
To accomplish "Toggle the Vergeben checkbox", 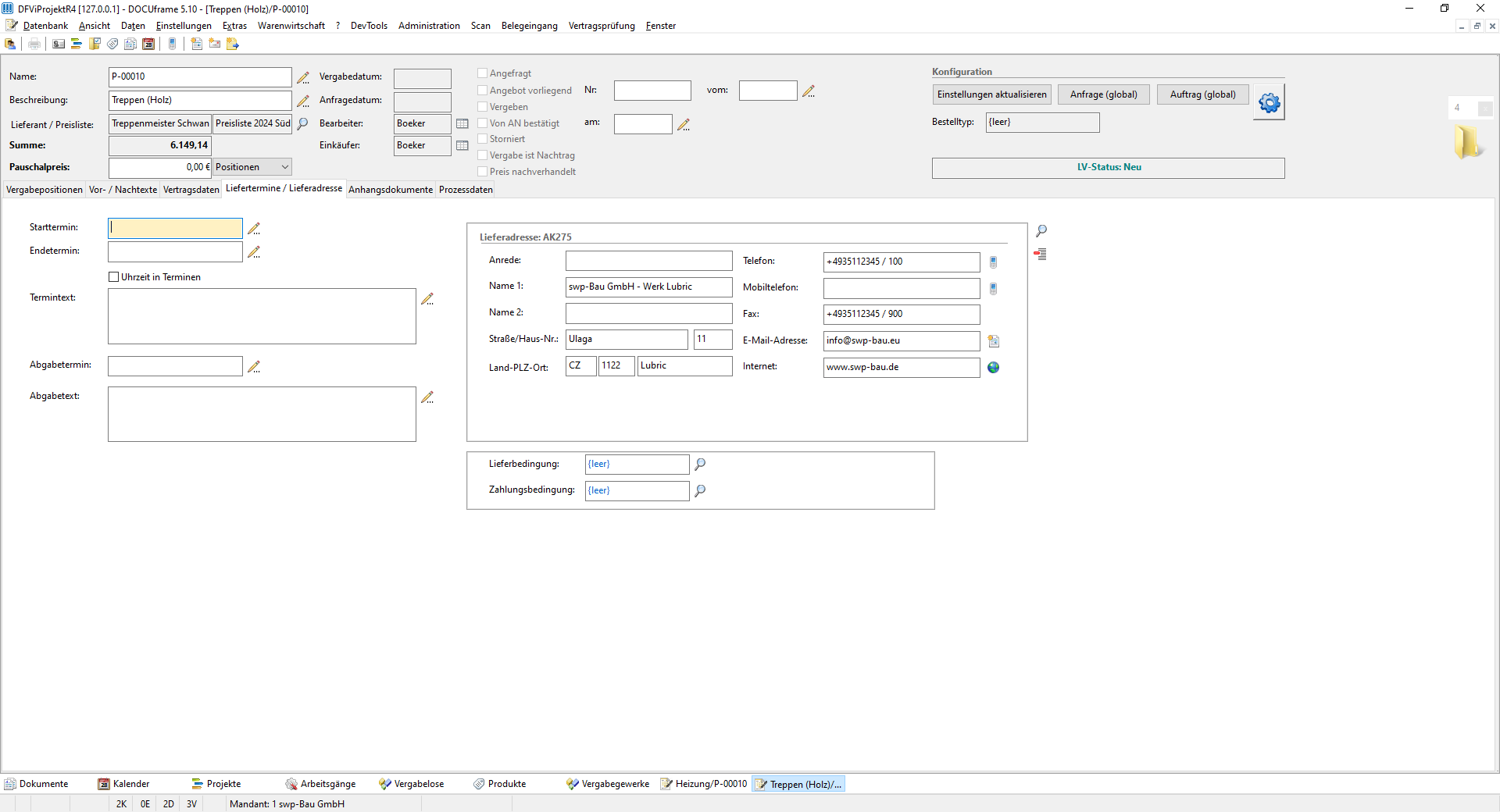I will coord(483,107).
